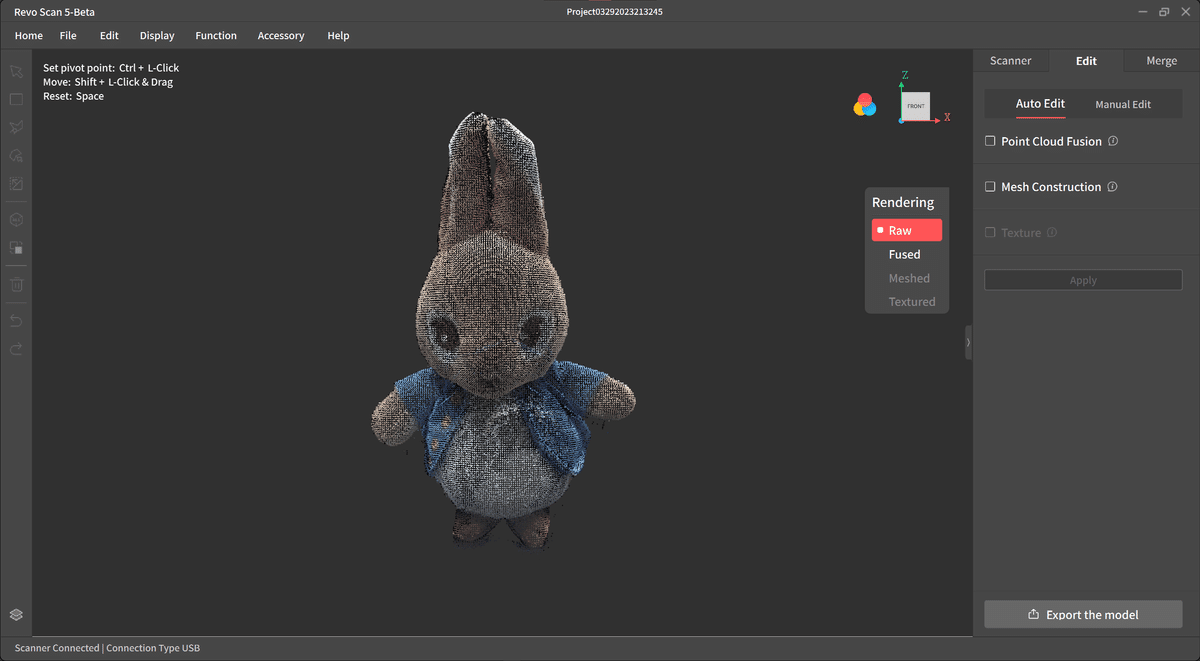
Task: Select the lasso selection tool
Action: pos(16,156)
